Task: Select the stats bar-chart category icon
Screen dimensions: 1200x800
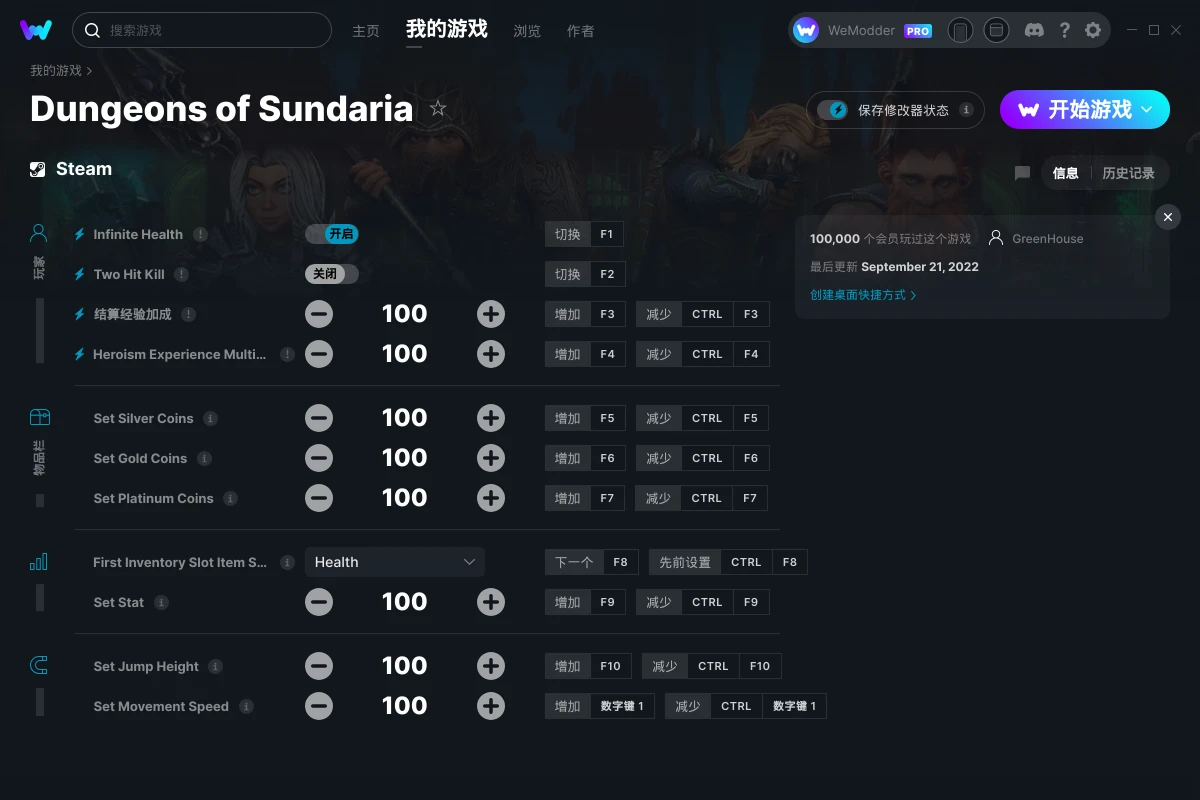Action: click(x=38, y=562)
